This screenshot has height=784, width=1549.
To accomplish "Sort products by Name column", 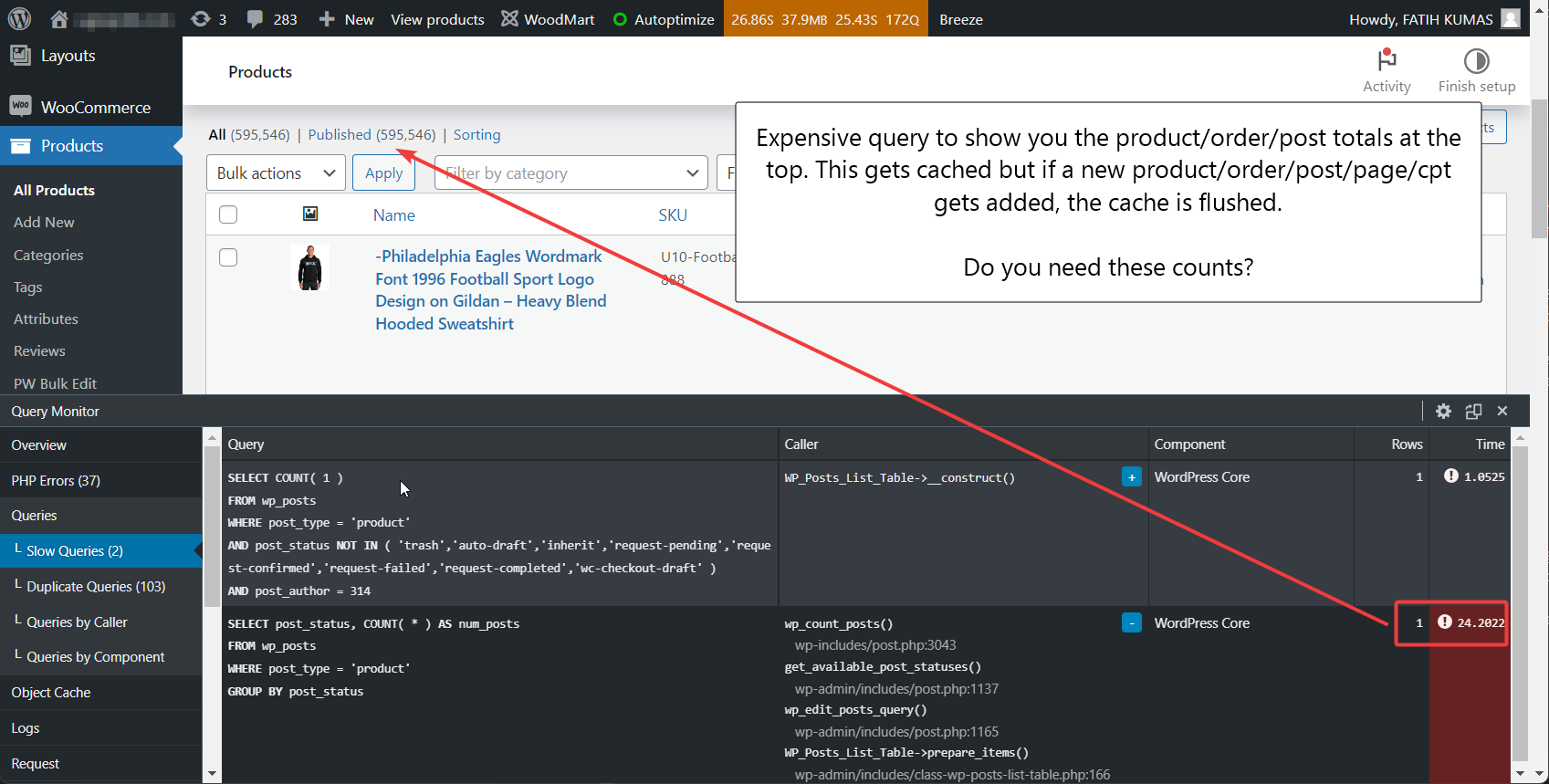I will [393, 214].
